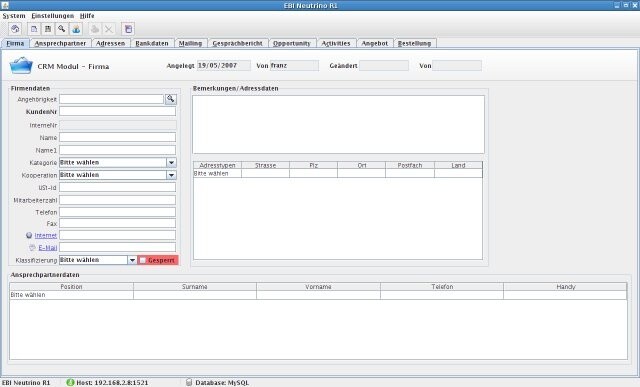Image resolution: width=640 pixels, height=387 pixels.
Task: Click the home icon in toolbar
Action: tap(15, 29)
